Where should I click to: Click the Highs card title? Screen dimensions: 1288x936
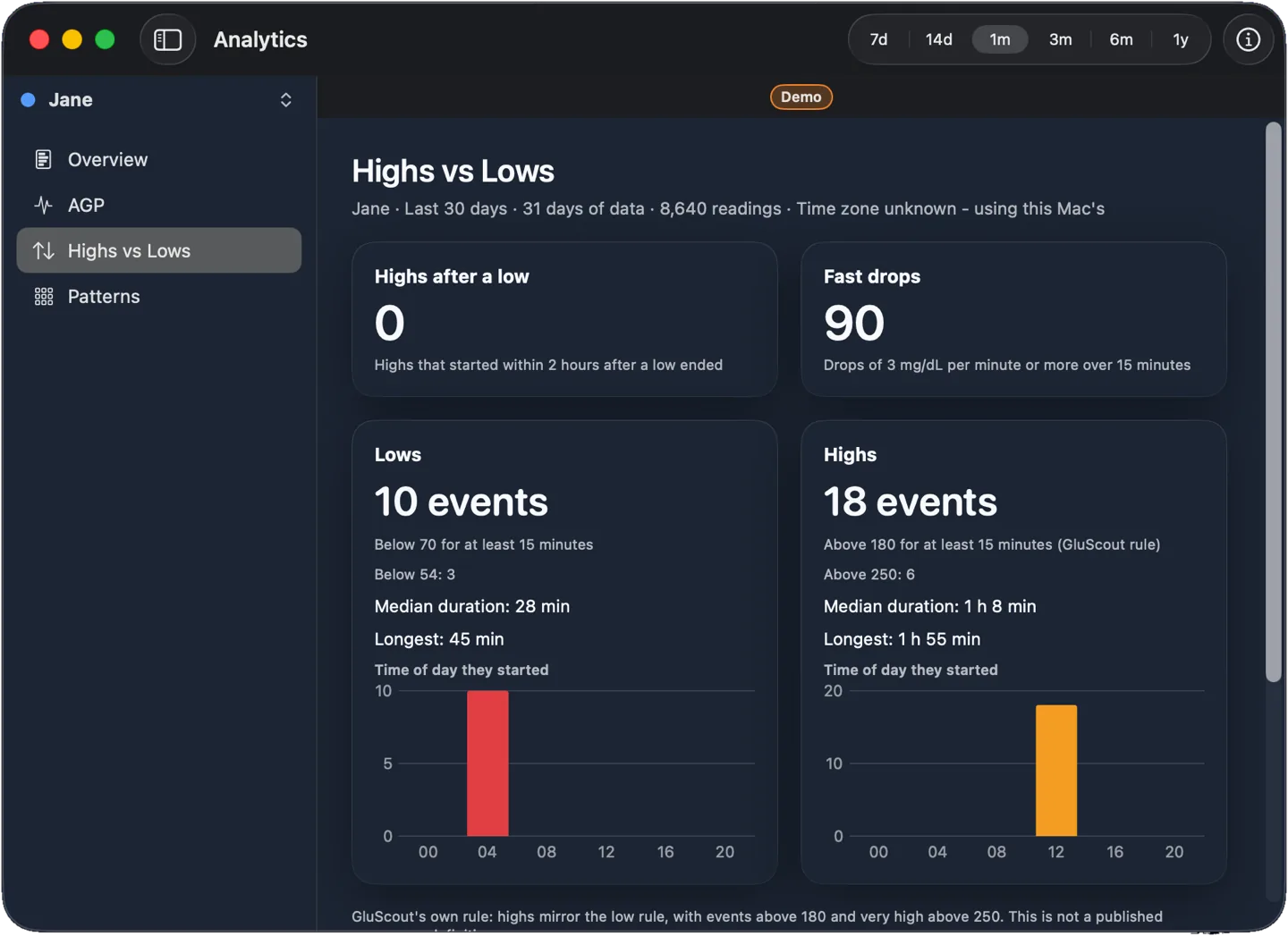(x=850, y=454)
